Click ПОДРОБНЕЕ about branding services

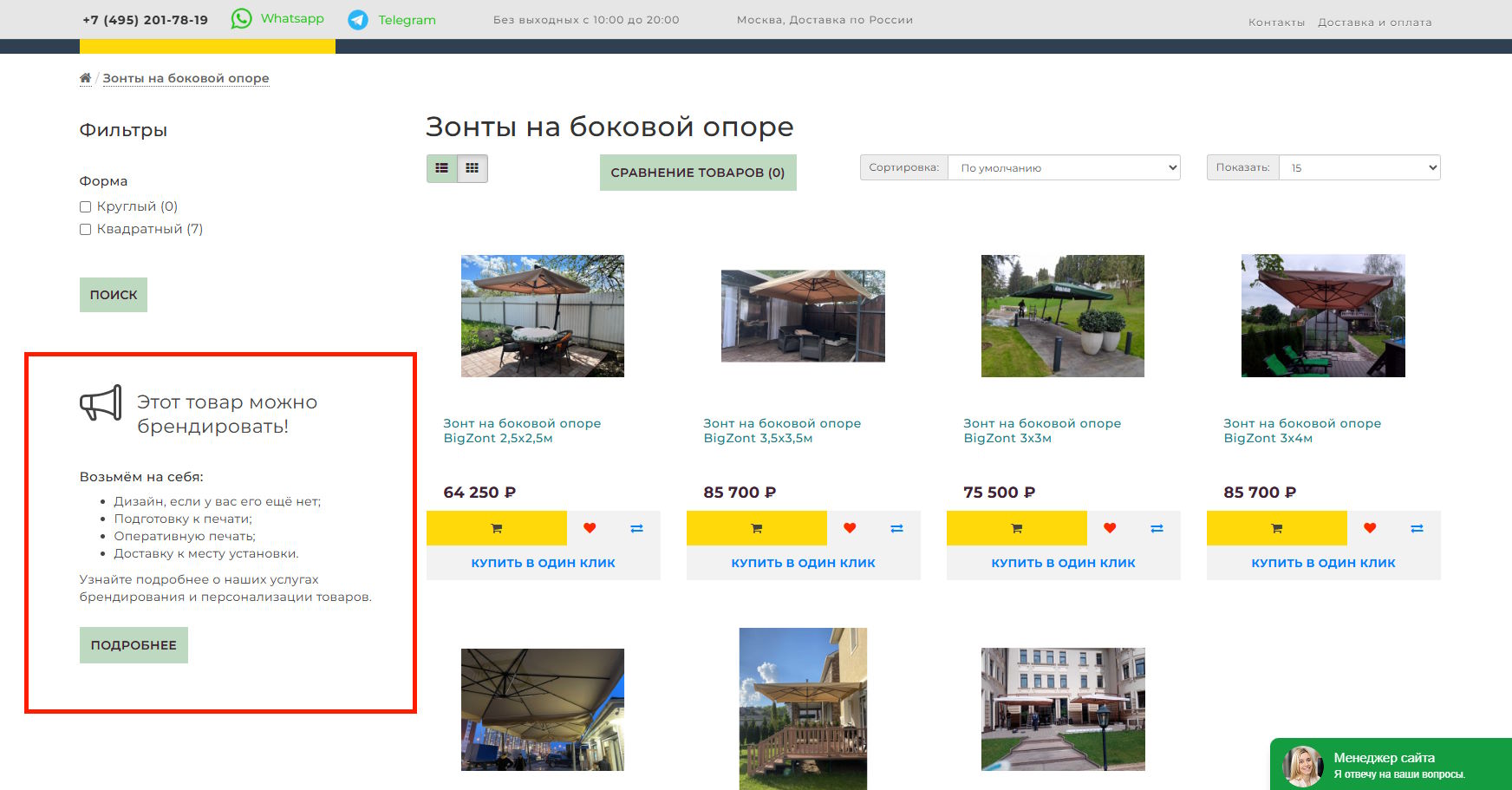click(x=134, y=645)
